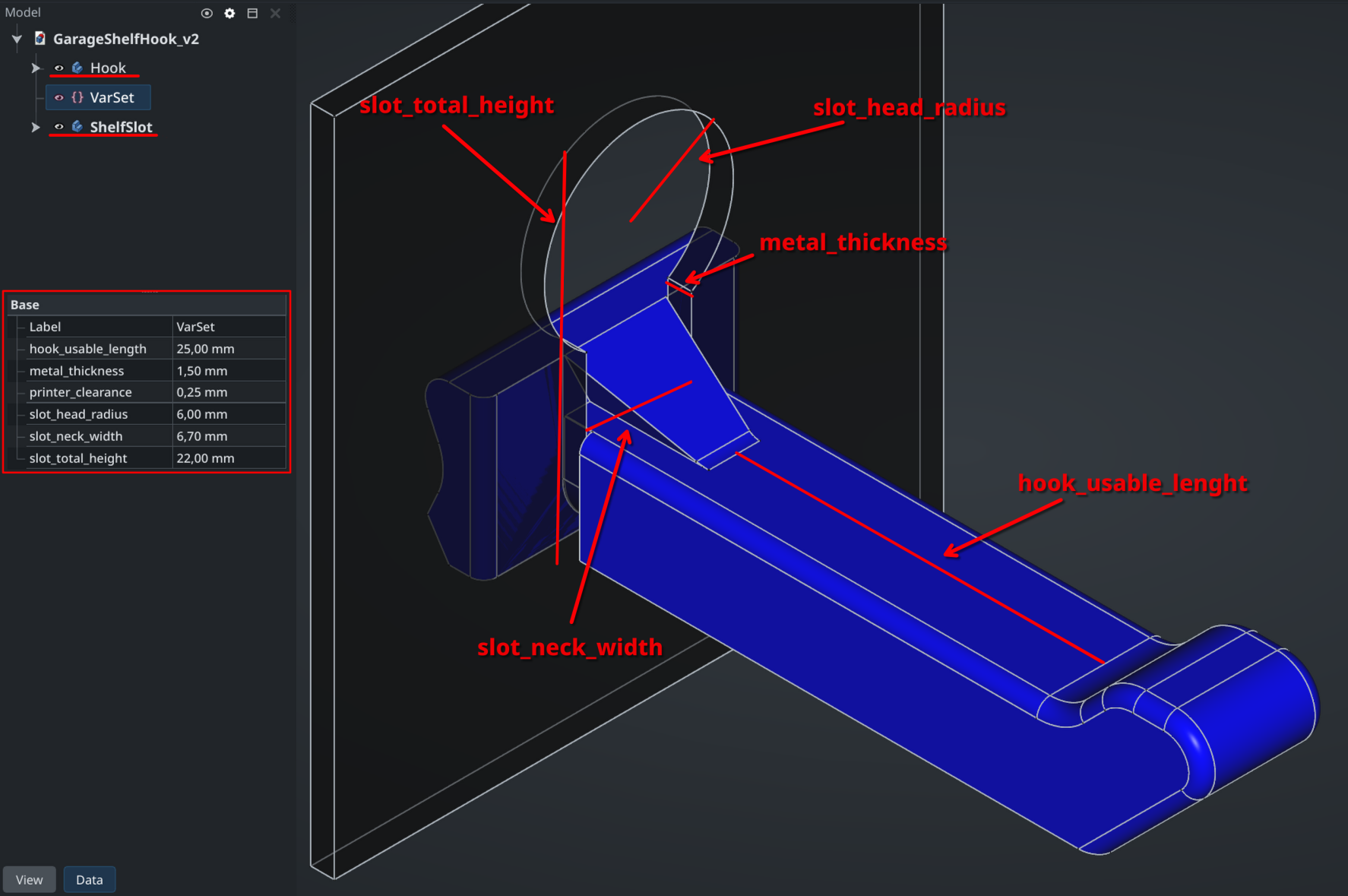Click the Base property group header
The image size is (1348, 896).
[x=147, y=305]
